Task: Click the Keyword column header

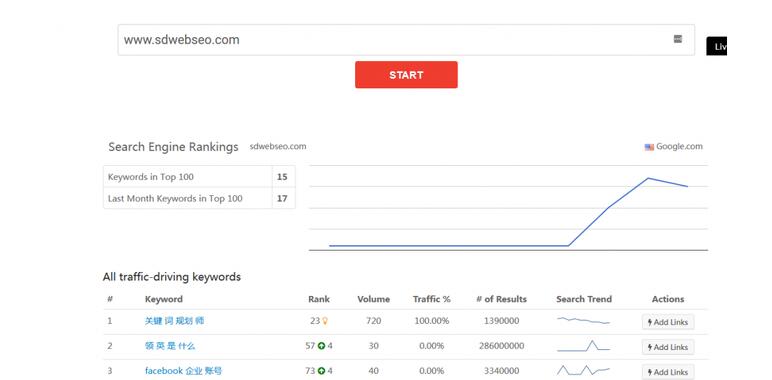Action: pyautogui.click(x=163, y=299)
